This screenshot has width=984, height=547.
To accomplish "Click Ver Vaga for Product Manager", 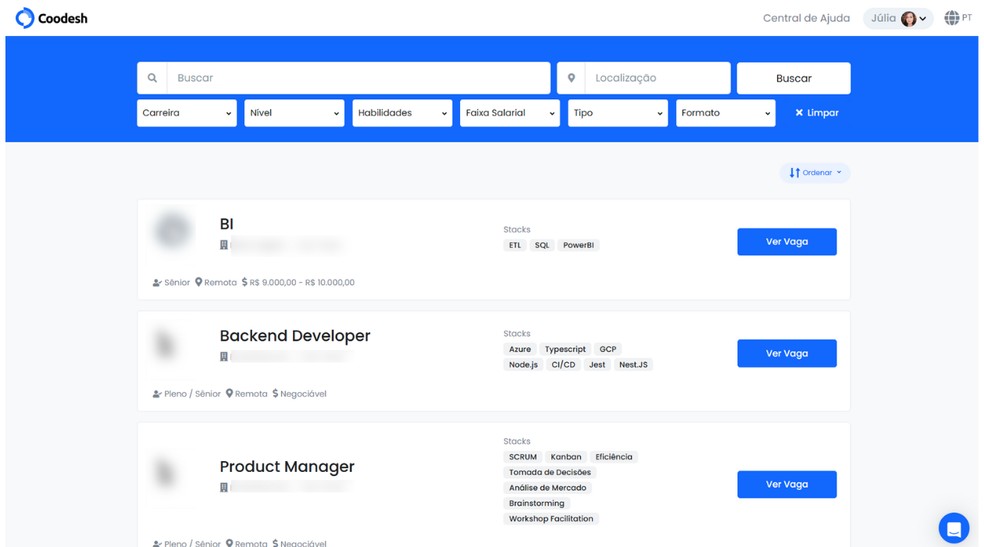I will coord(786,484).
